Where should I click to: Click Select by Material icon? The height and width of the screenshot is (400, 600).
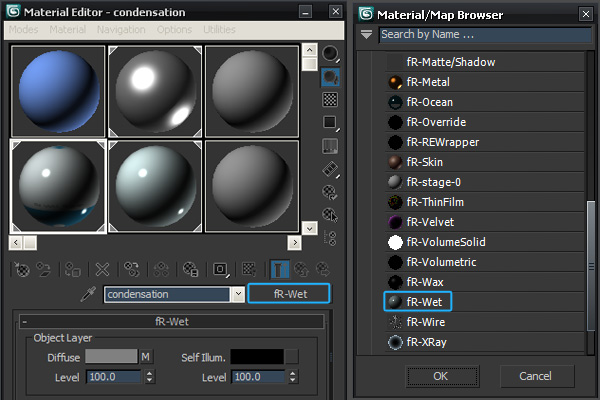coord(330,215)
